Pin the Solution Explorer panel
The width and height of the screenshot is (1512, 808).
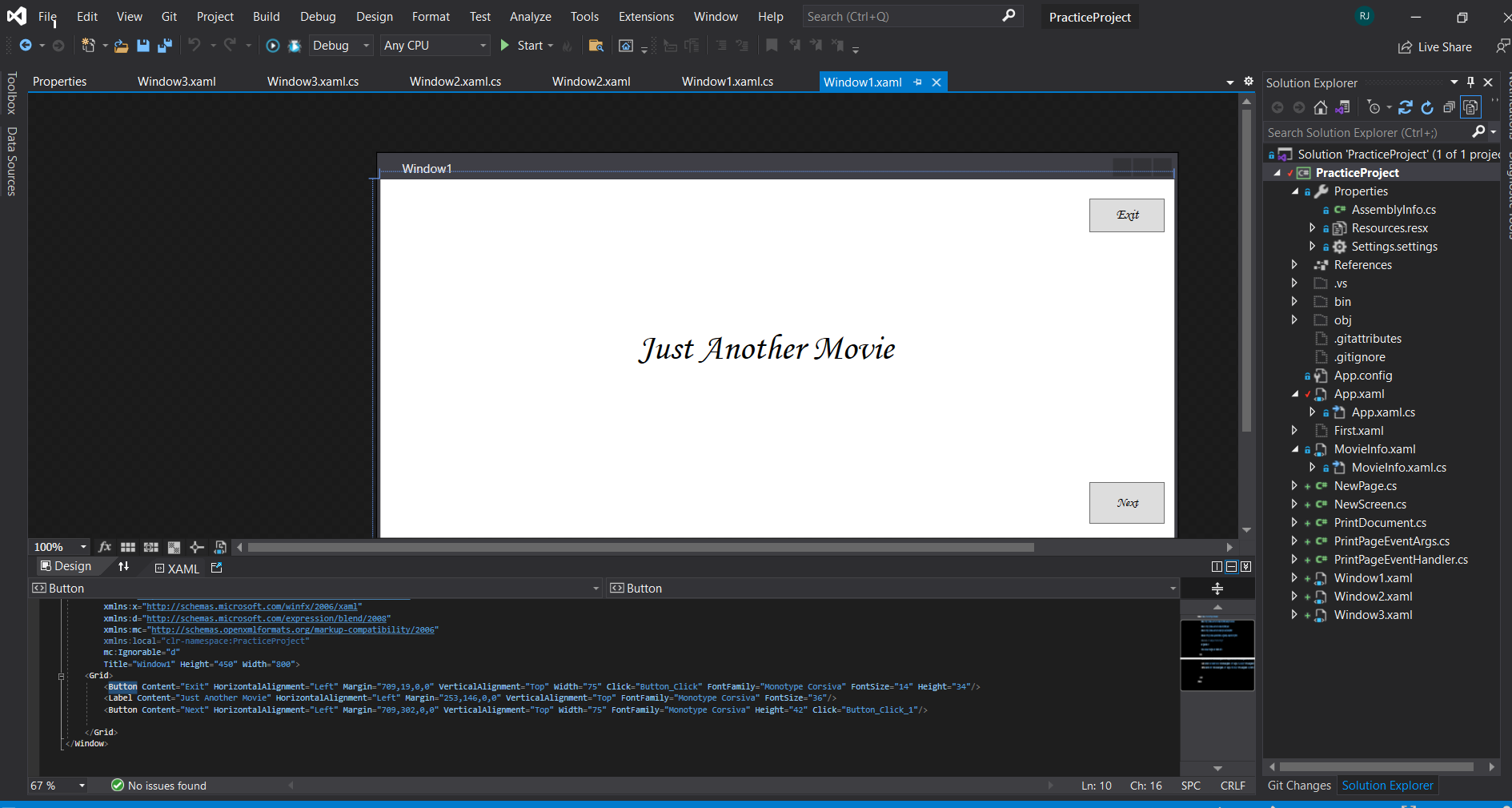click(1470, 82)
